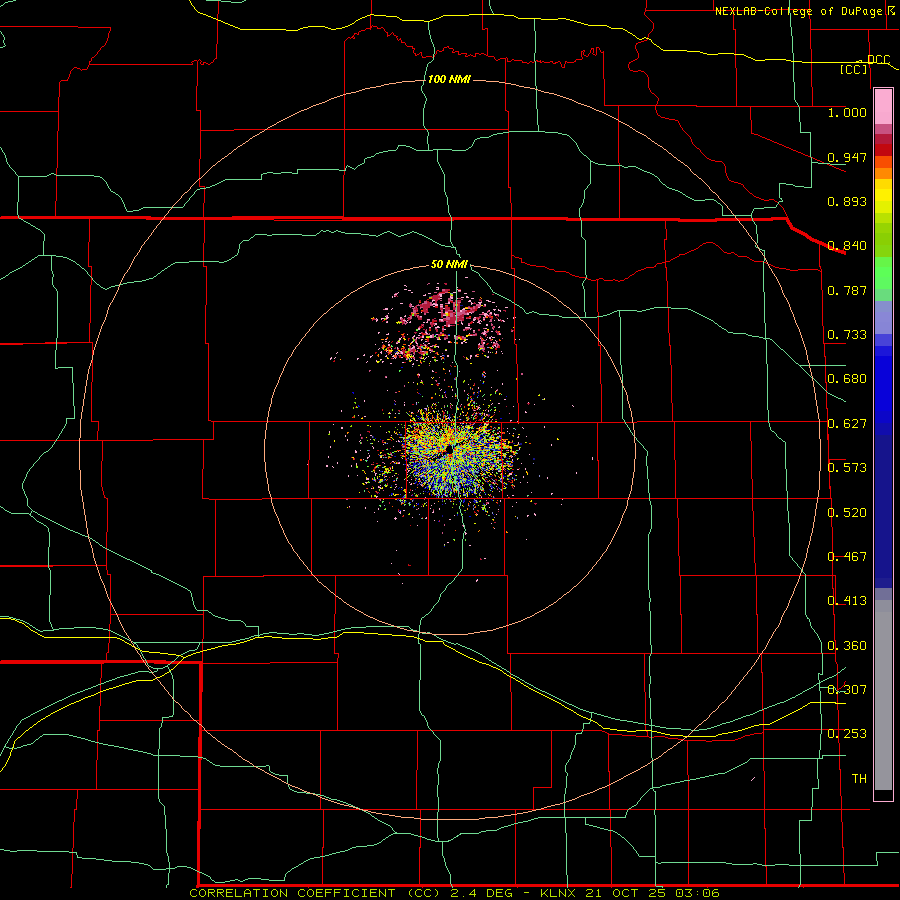Click the DCC label above the color scale

pyautogui.click(x=878, y=60)
